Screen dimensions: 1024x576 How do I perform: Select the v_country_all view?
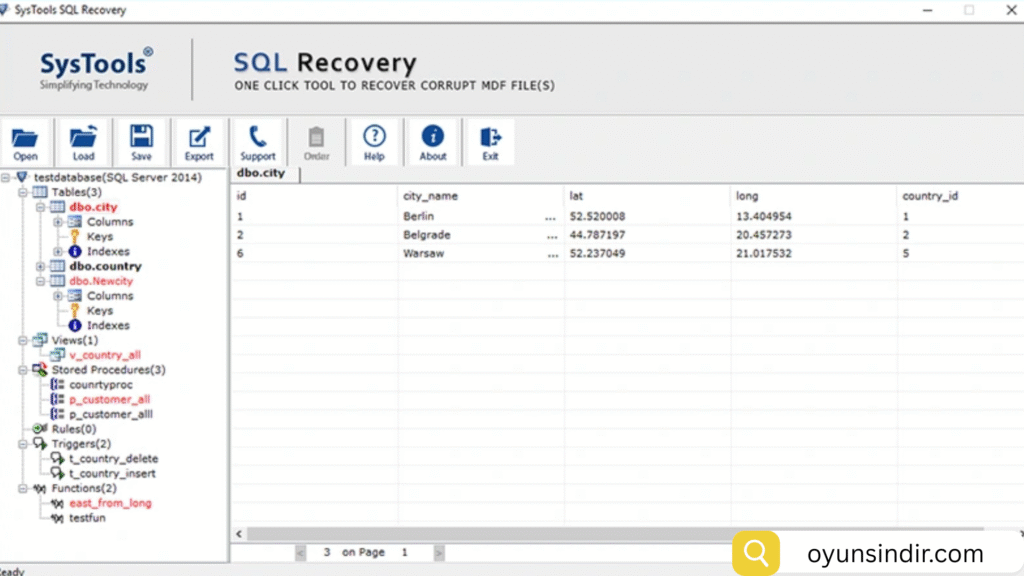click(104, 355)
